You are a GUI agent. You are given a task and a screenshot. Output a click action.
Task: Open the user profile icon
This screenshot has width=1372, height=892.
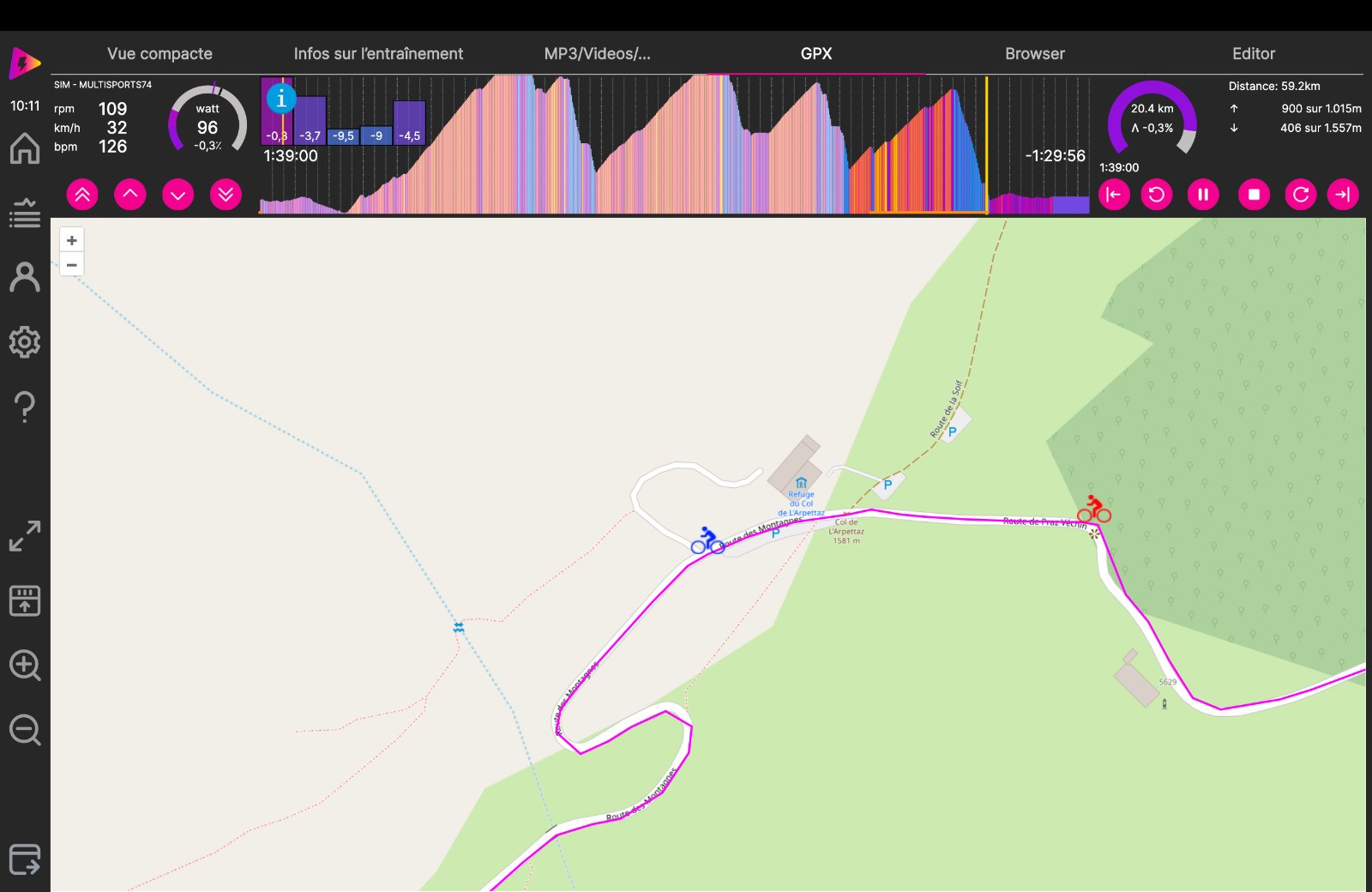pos(25,277)
